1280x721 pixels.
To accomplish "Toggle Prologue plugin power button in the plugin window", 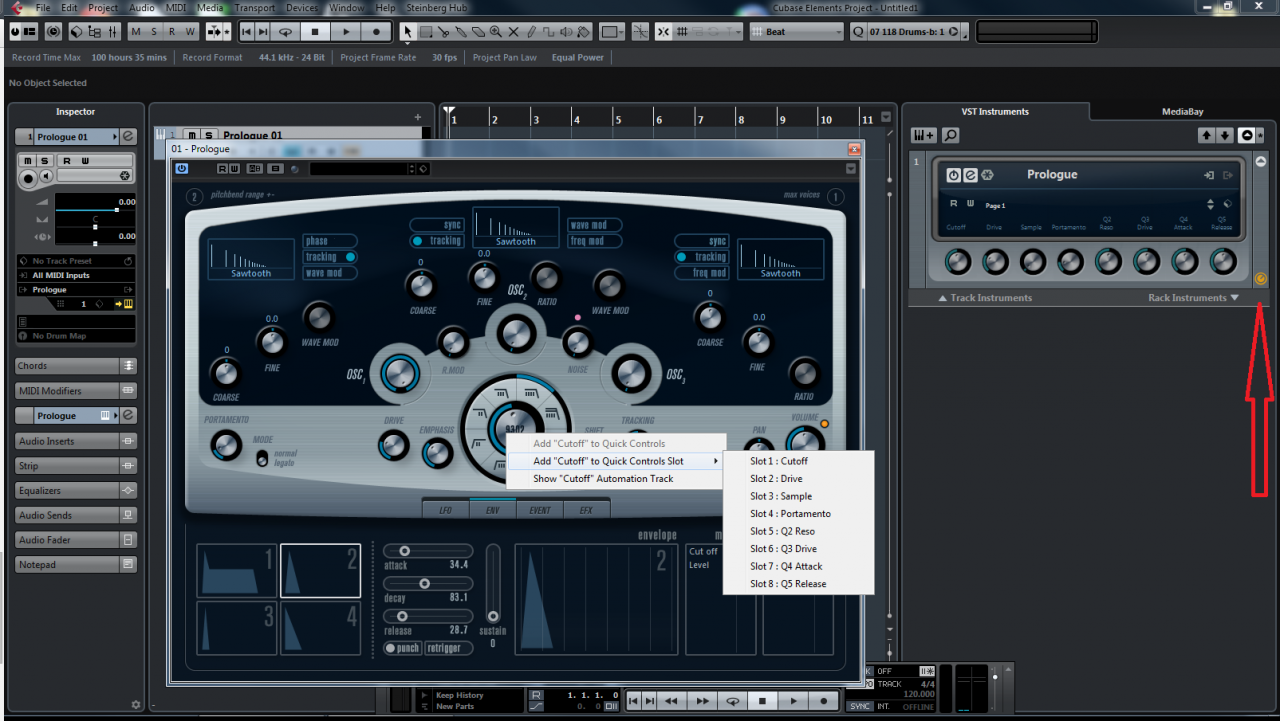I will tap(182, 168).
